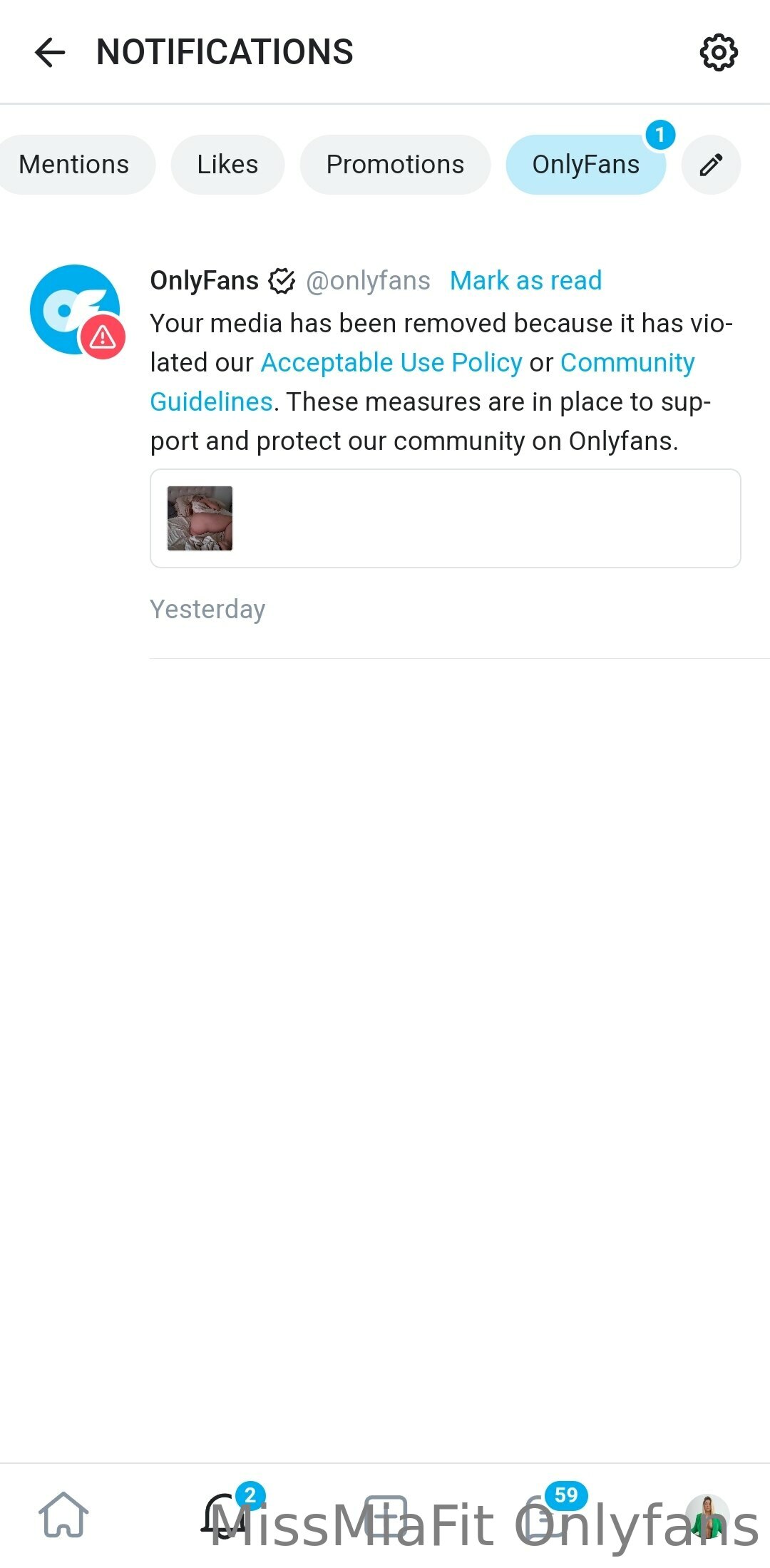The width and height of the screenshot is (770, 1568).
Task: Open the Acceptable Use Policy link
Action: tap(391, 363)
